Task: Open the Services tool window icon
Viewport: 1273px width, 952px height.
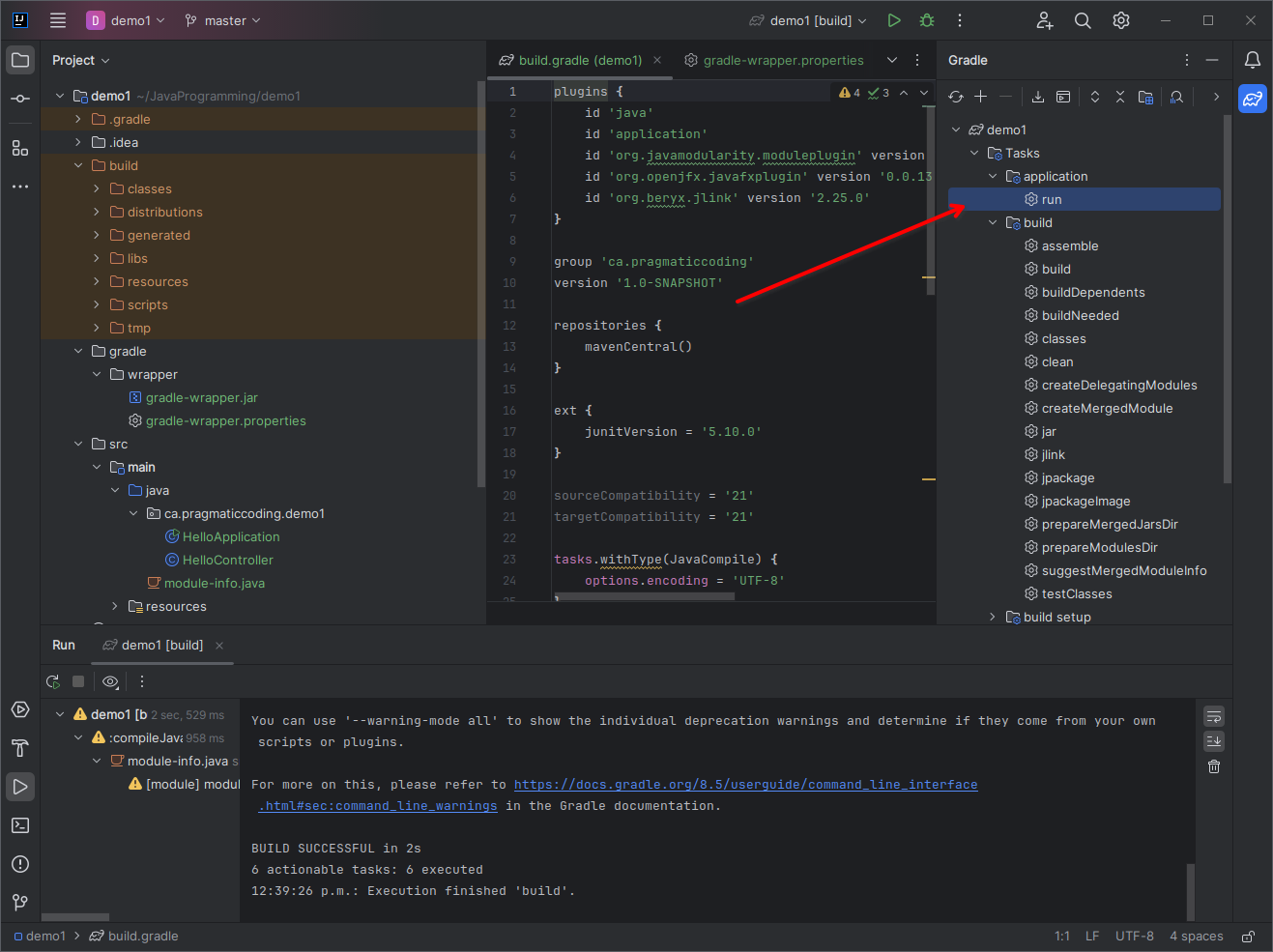Action: [x=20, y=709]
